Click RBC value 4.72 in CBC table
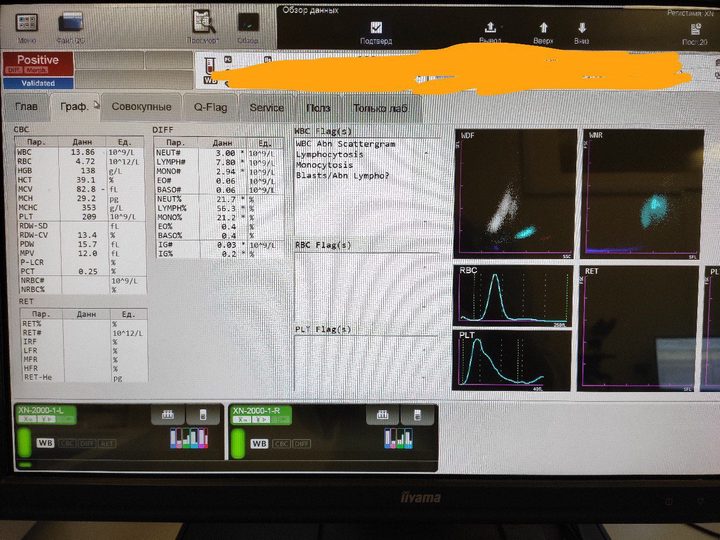Screen dimensions: 720x540 pyautogui.click(x=85, y=161)
